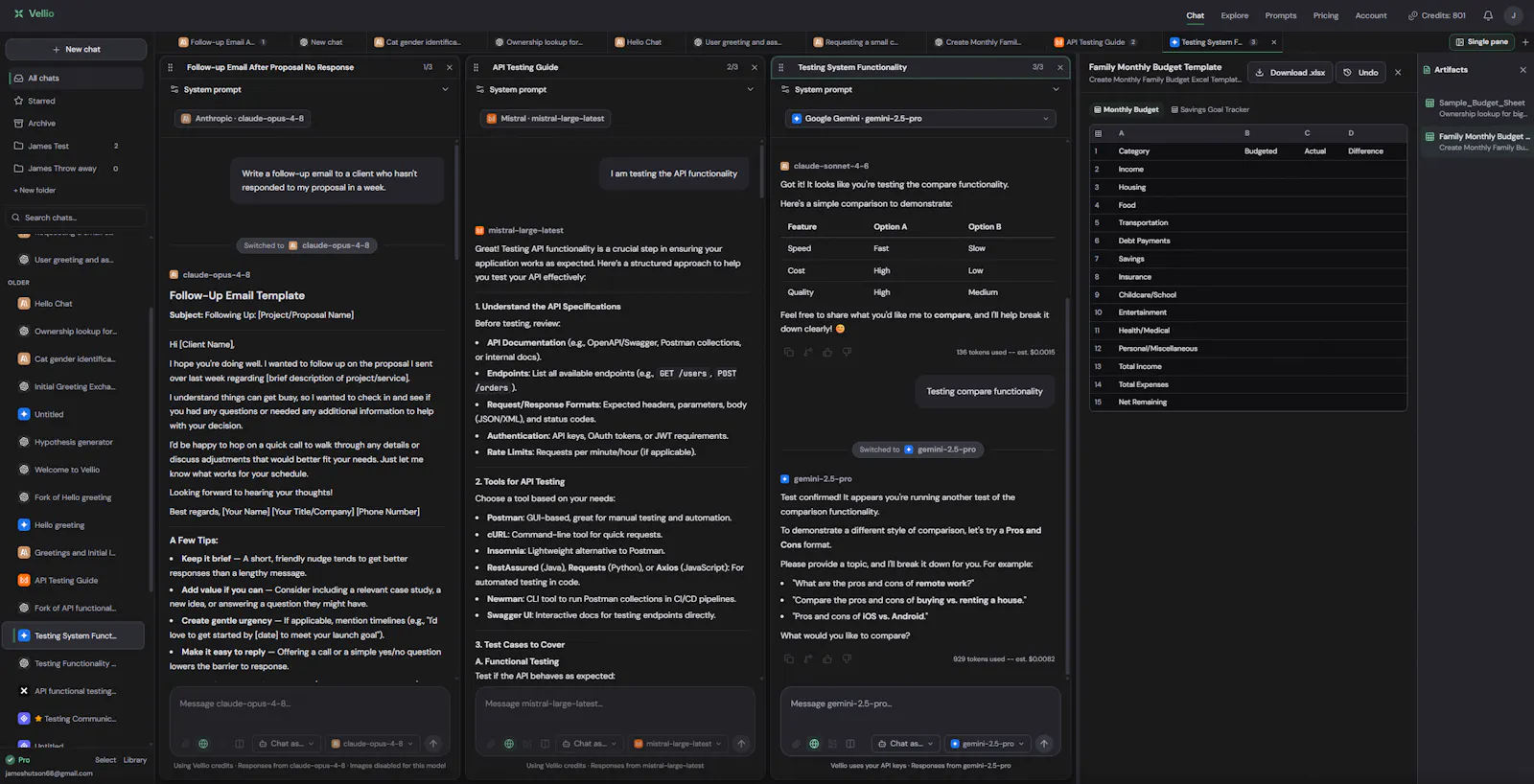
Task: Expand System prompt in Testing System Functionality pane
Action: (919, 89)
